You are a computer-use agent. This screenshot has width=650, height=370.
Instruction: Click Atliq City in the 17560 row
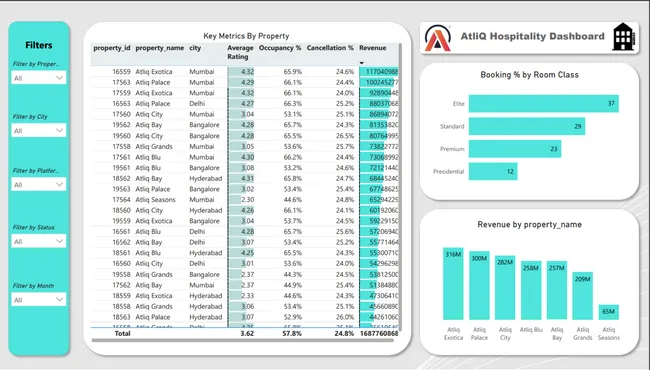click(149, 114)
